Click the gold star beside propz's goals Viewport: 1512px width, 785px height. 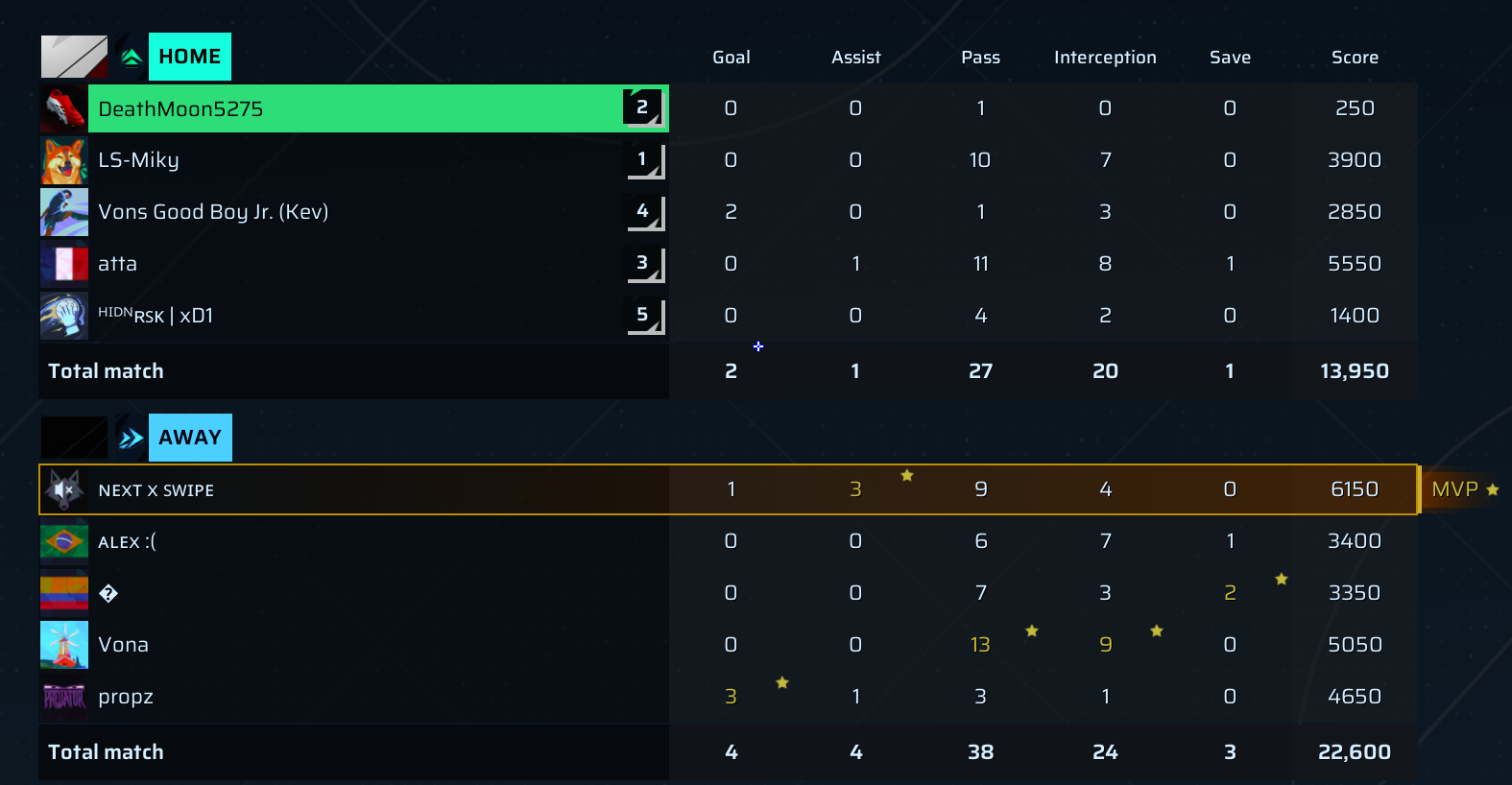point(782,682)
